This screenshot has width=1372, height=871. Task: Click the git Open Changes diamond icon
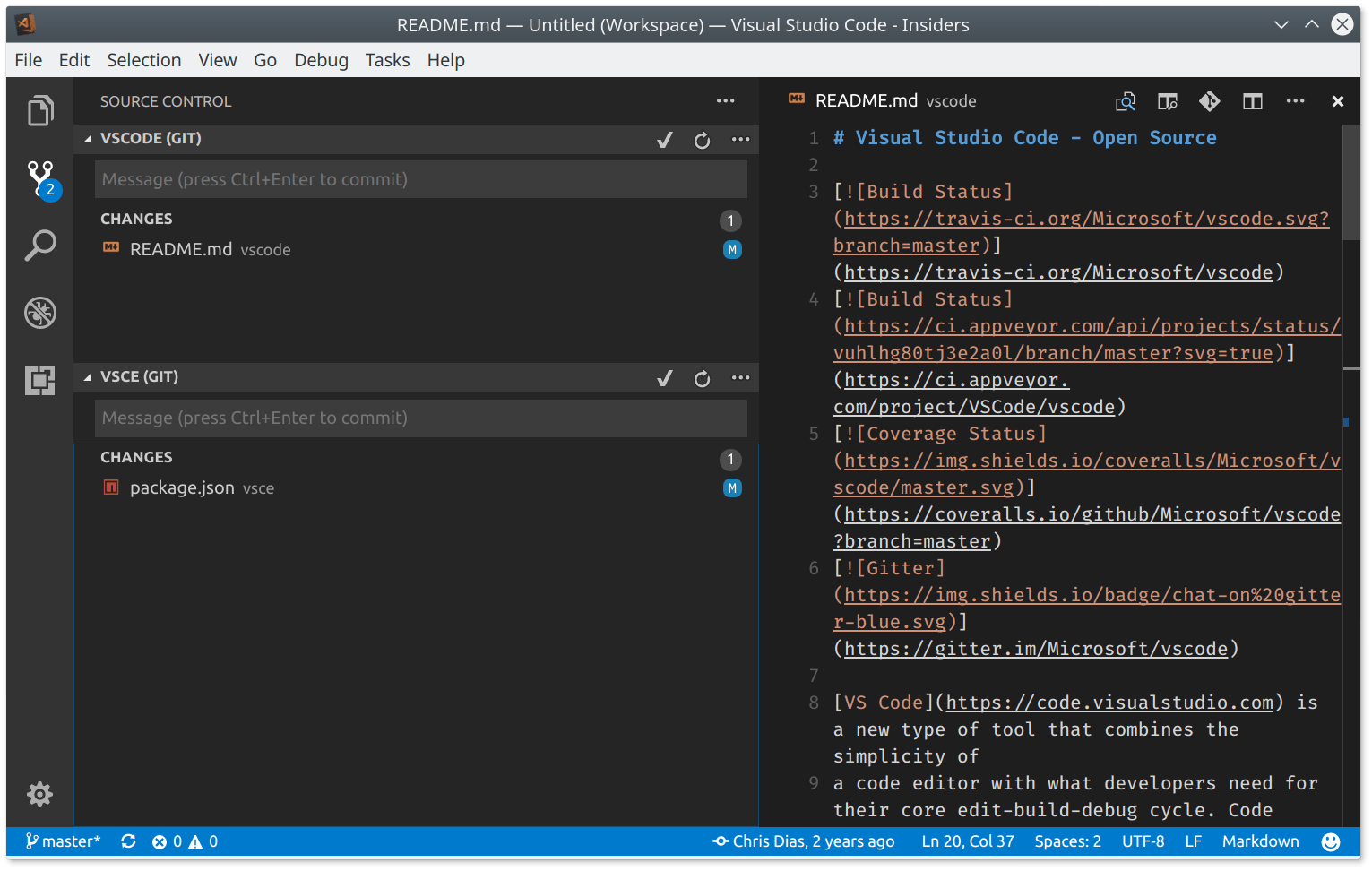pyautogui.click(x=1210, y=101)
